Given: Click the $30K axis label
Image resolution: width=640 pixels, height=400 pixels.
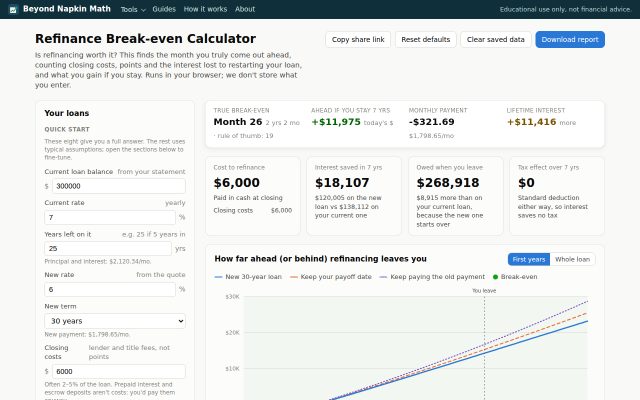Looking at the screenshot, I should tap(232, 297).
